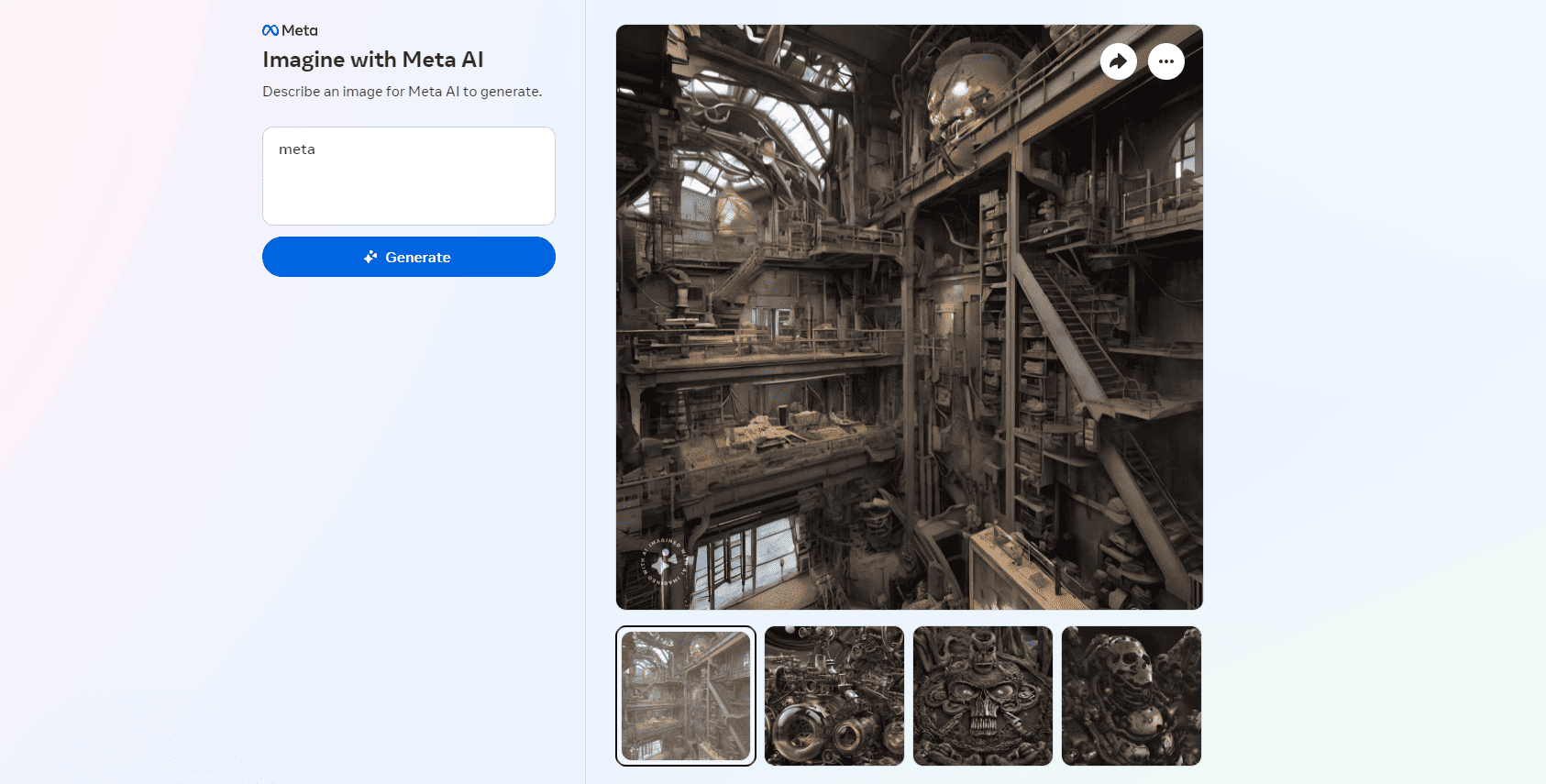Click the "Describe an image" instruction text
1546x784 pixels.
(x=402, y=92)
